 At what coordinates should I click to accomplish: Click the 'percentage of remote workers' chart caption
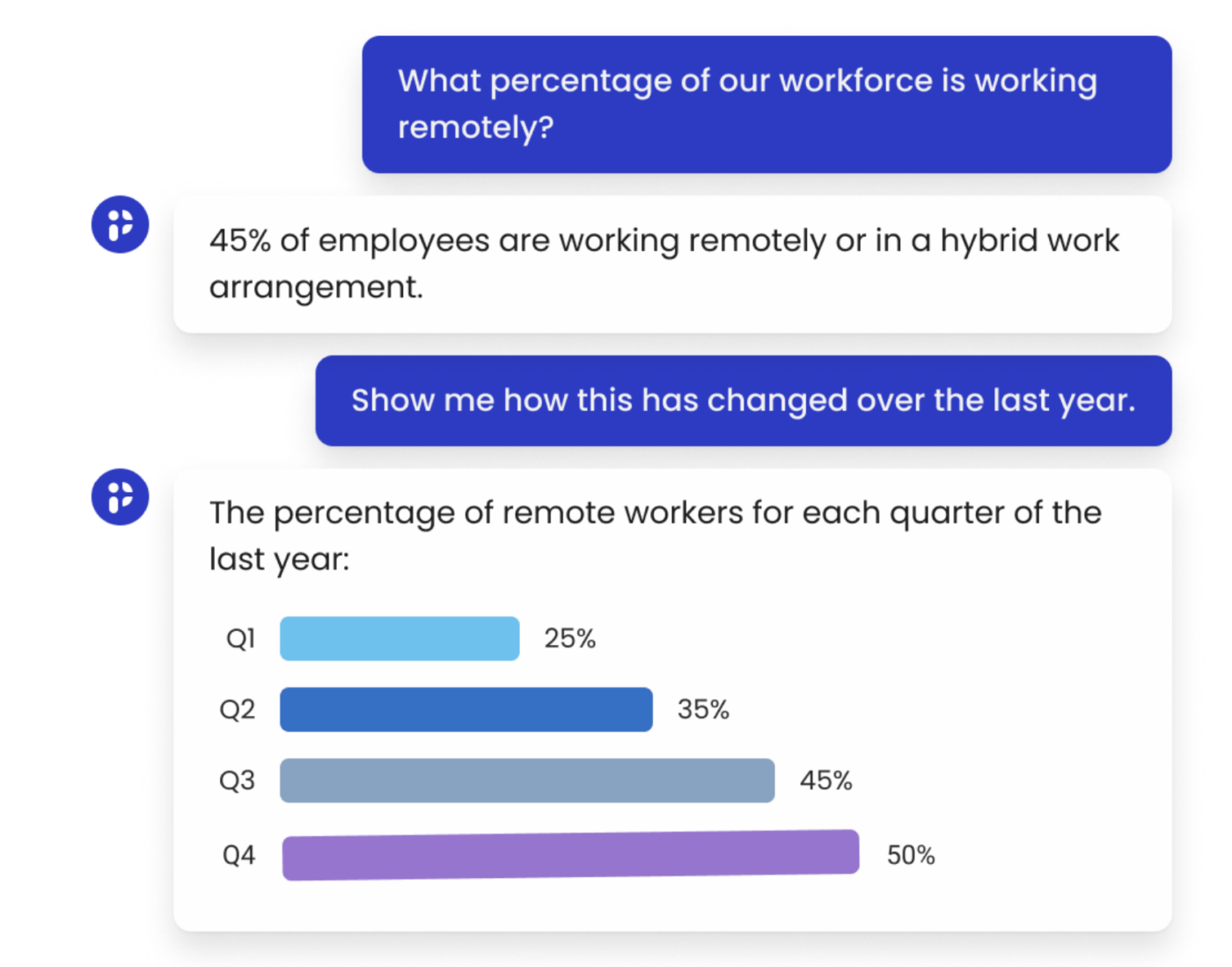[x=656, y=535]
